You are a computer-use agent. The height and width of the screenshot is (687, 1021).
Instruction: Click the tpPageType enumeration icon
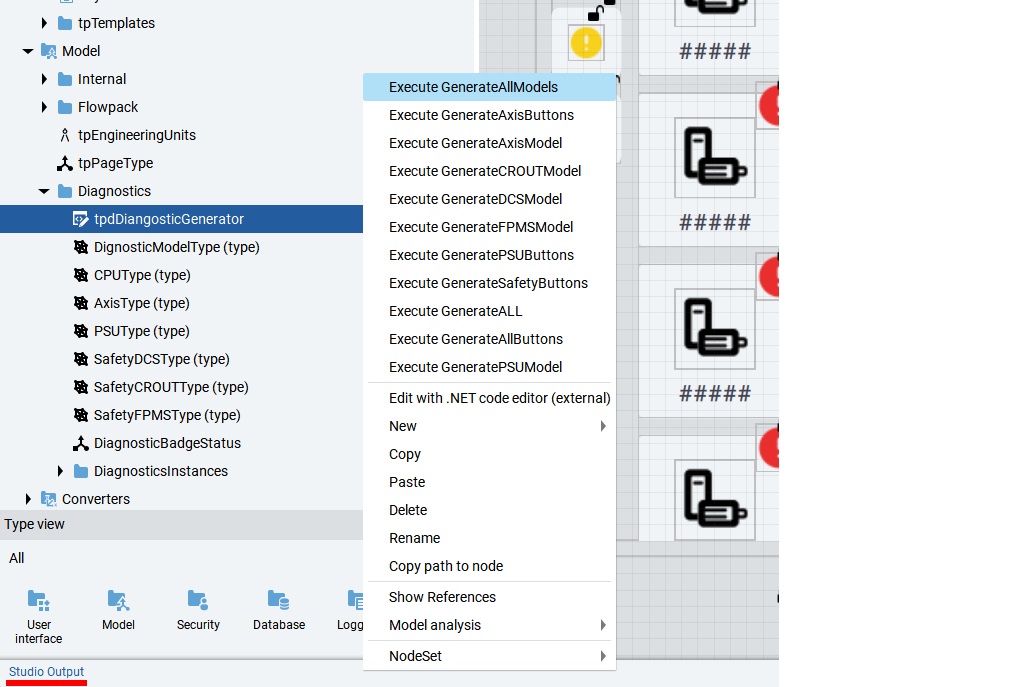click(x=65, y=163)
